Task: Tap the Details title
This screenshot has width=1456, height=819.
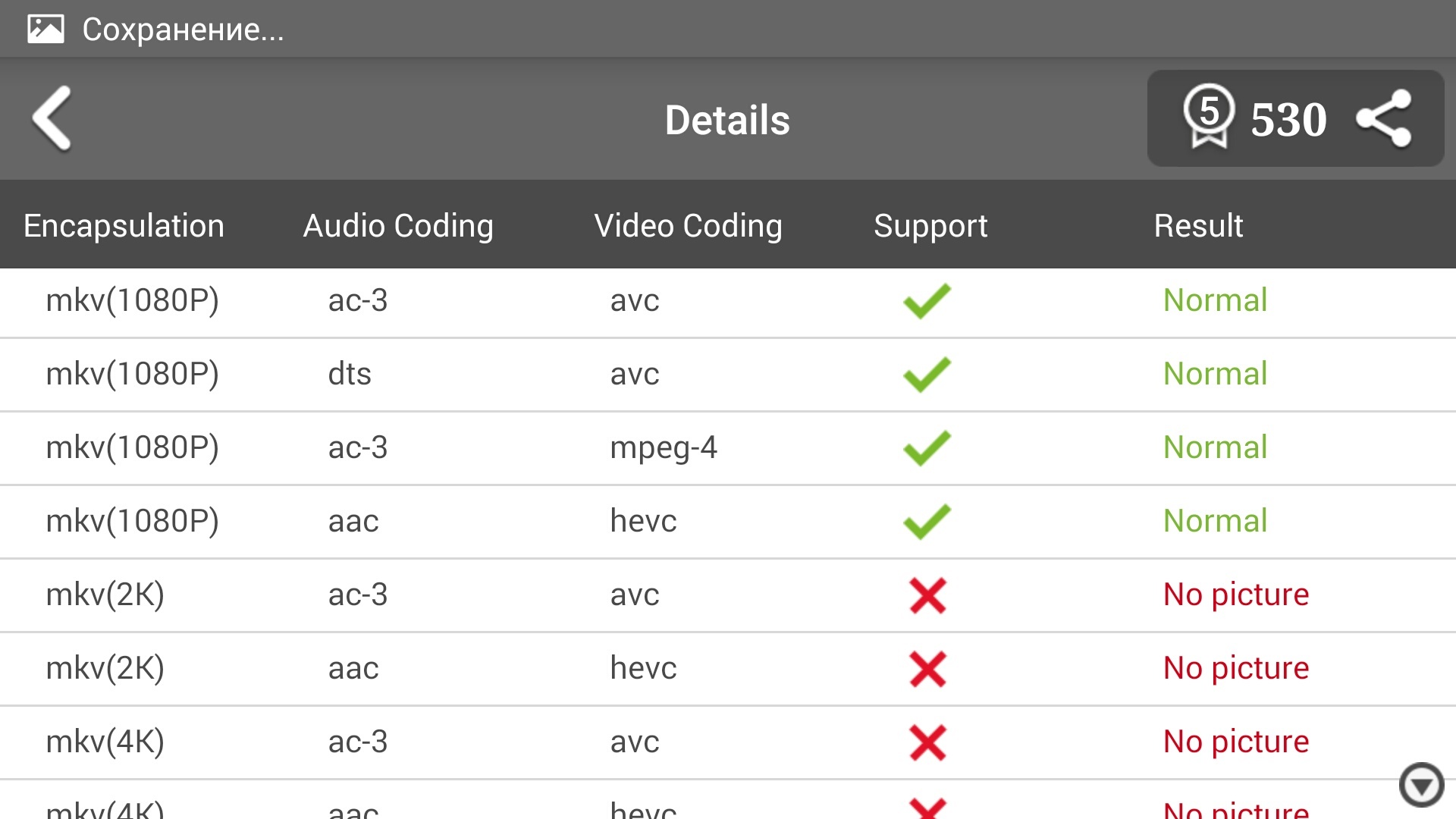Action: (727, 120)
